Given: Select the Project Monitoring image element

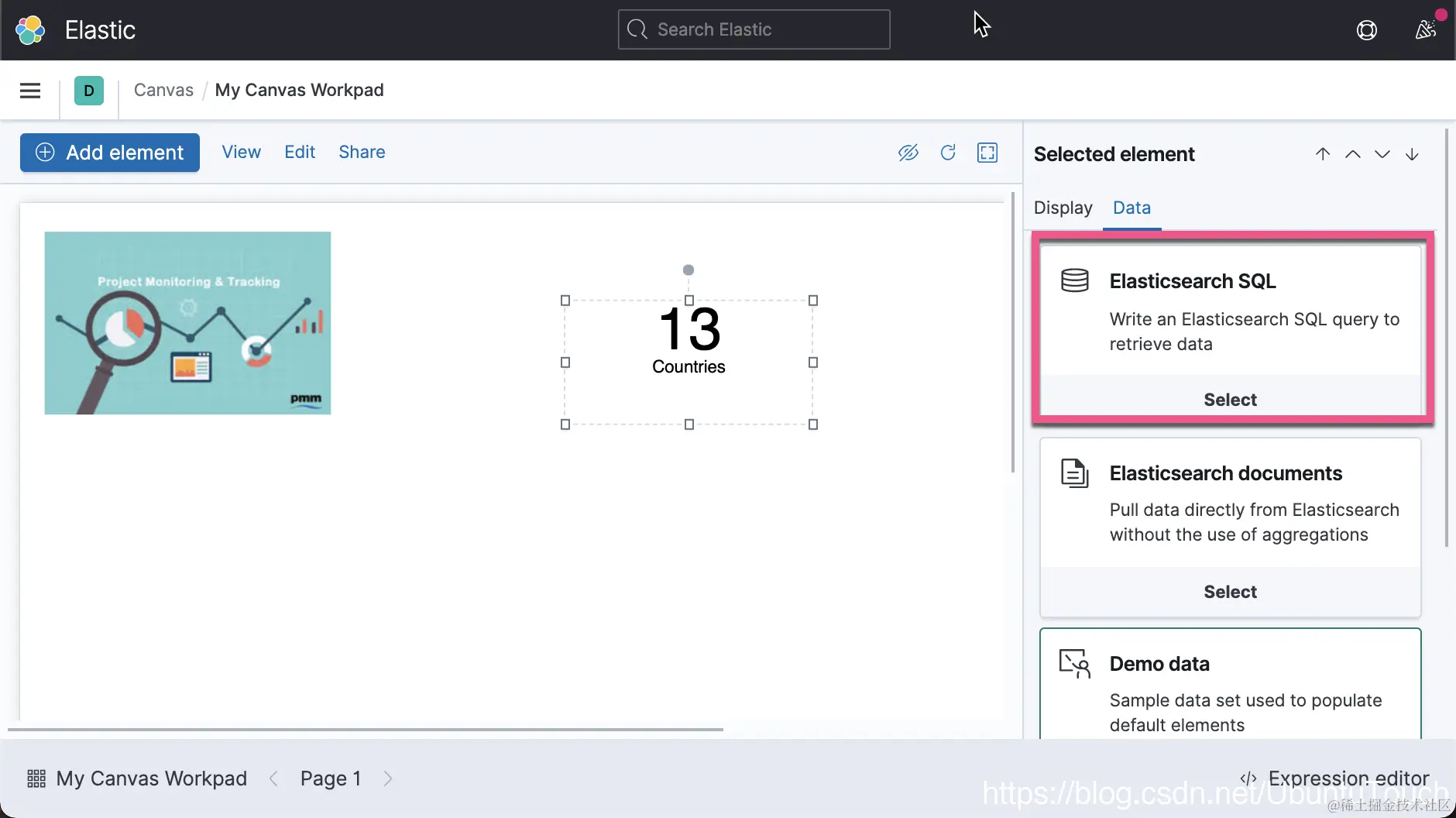Looking at the screenshot, I should pos(187,323).
